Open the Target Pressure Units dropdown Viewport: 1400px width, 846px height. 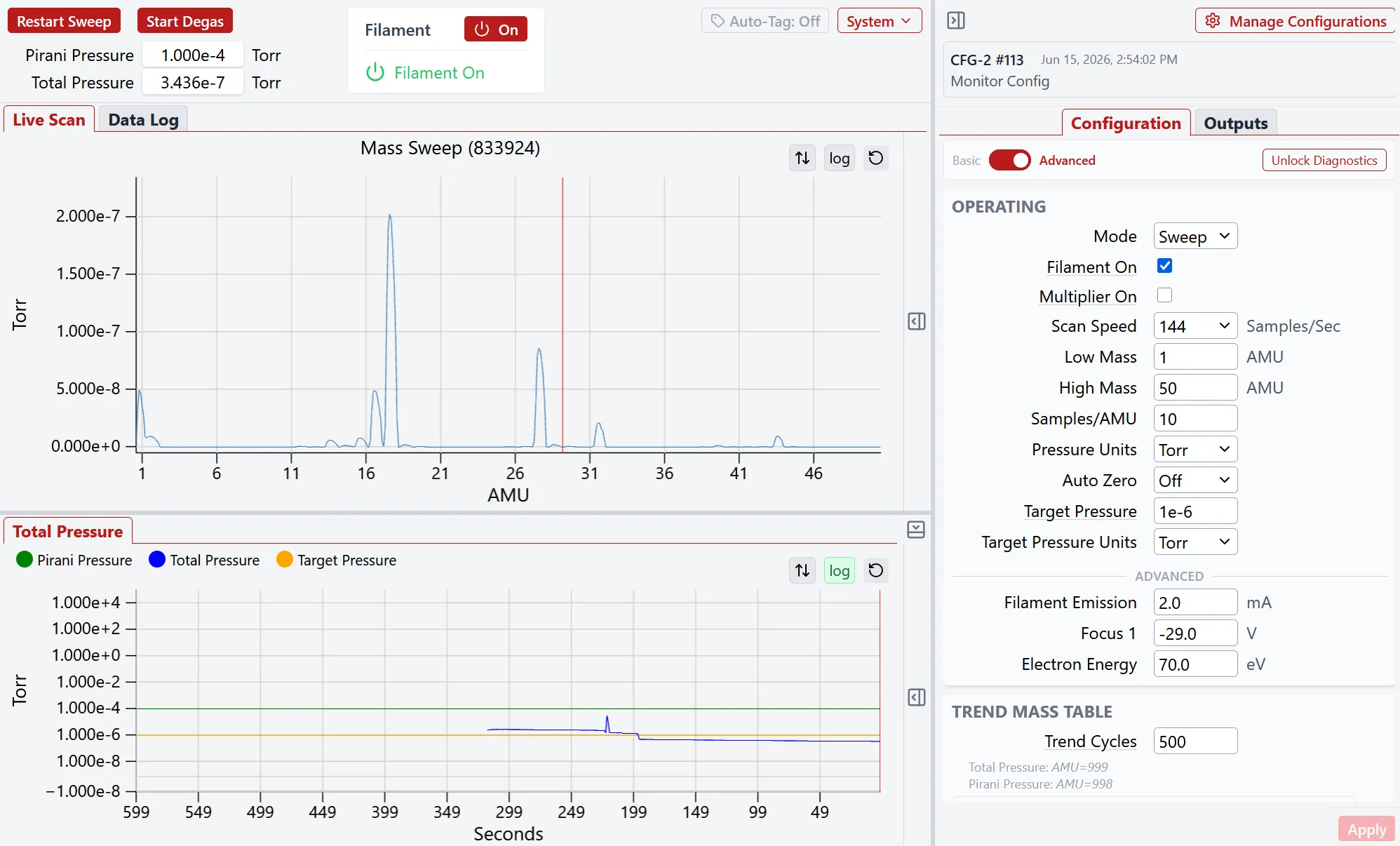click(x=1195, y=542)
